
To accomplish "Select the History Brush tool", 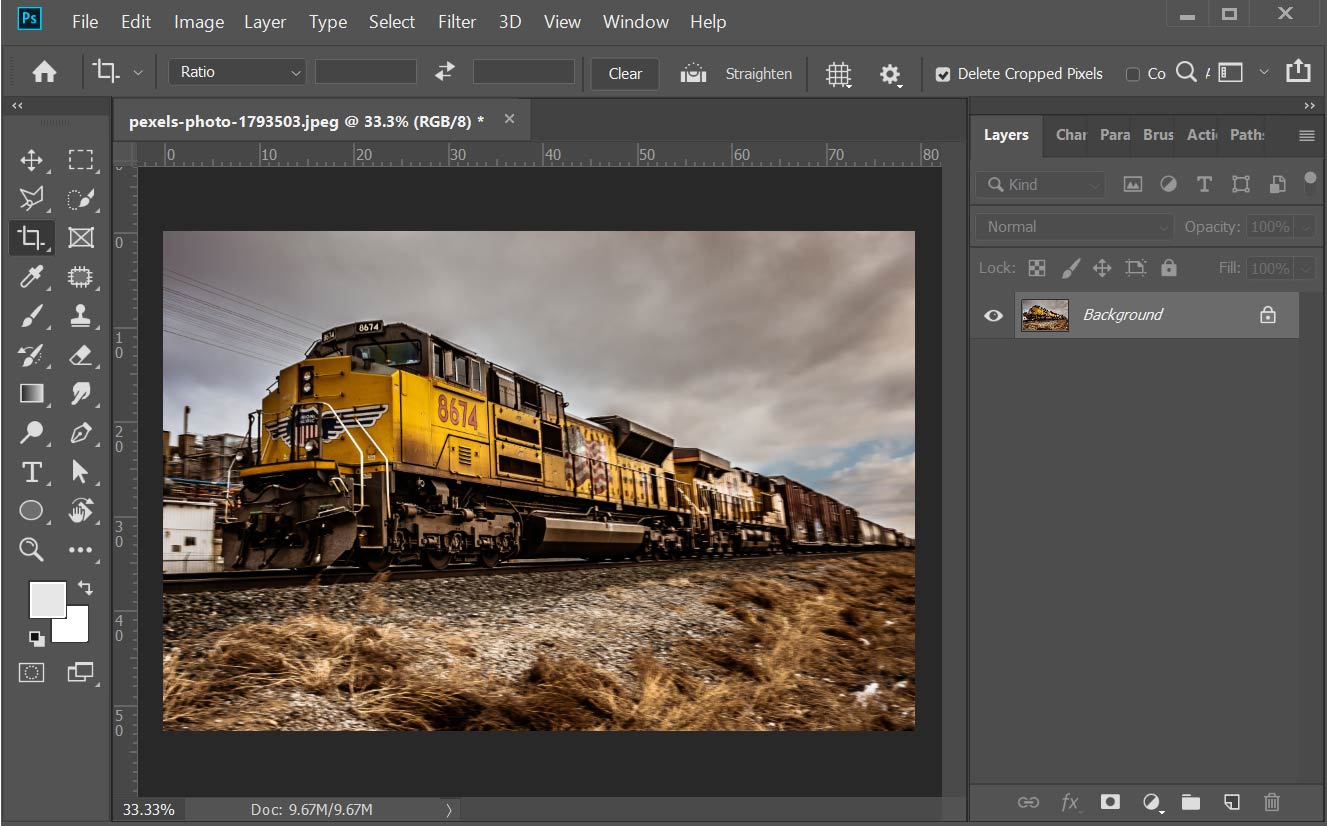I will [x=31, y=354].
